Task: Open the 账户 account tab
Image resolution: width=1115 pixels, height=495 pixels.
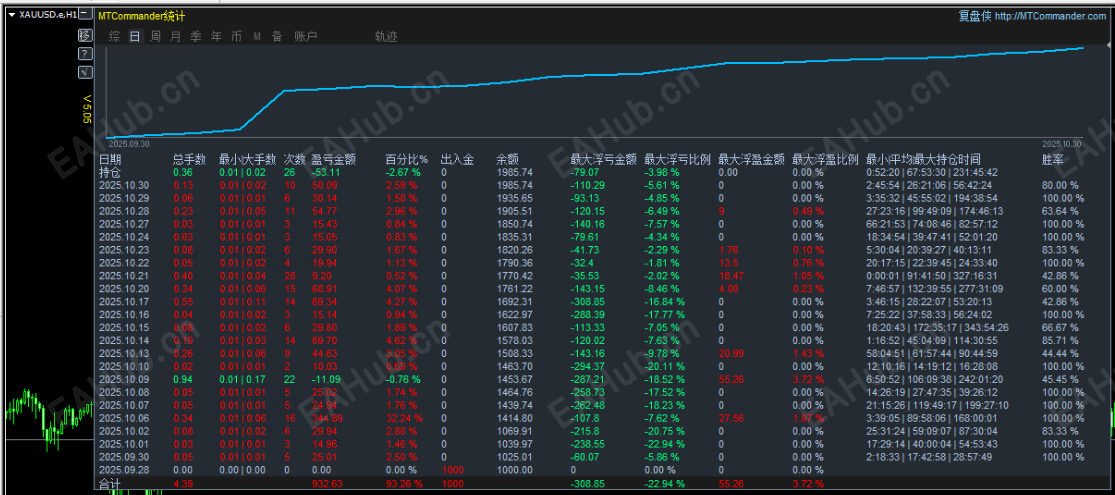Action: [x=306, y=36]
